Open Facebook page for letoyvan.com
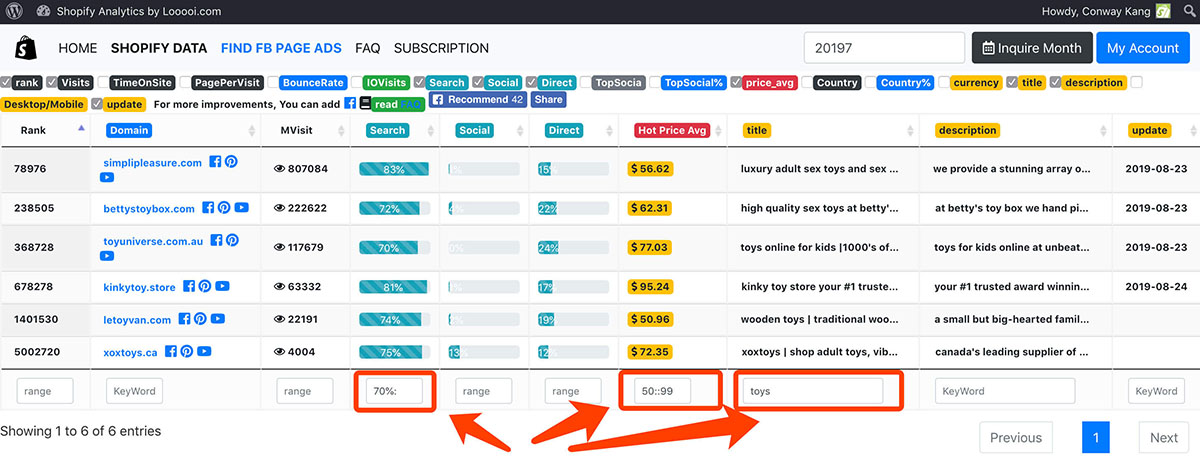The height and width of the screenshot is (459, 1200). pos(184,320)
